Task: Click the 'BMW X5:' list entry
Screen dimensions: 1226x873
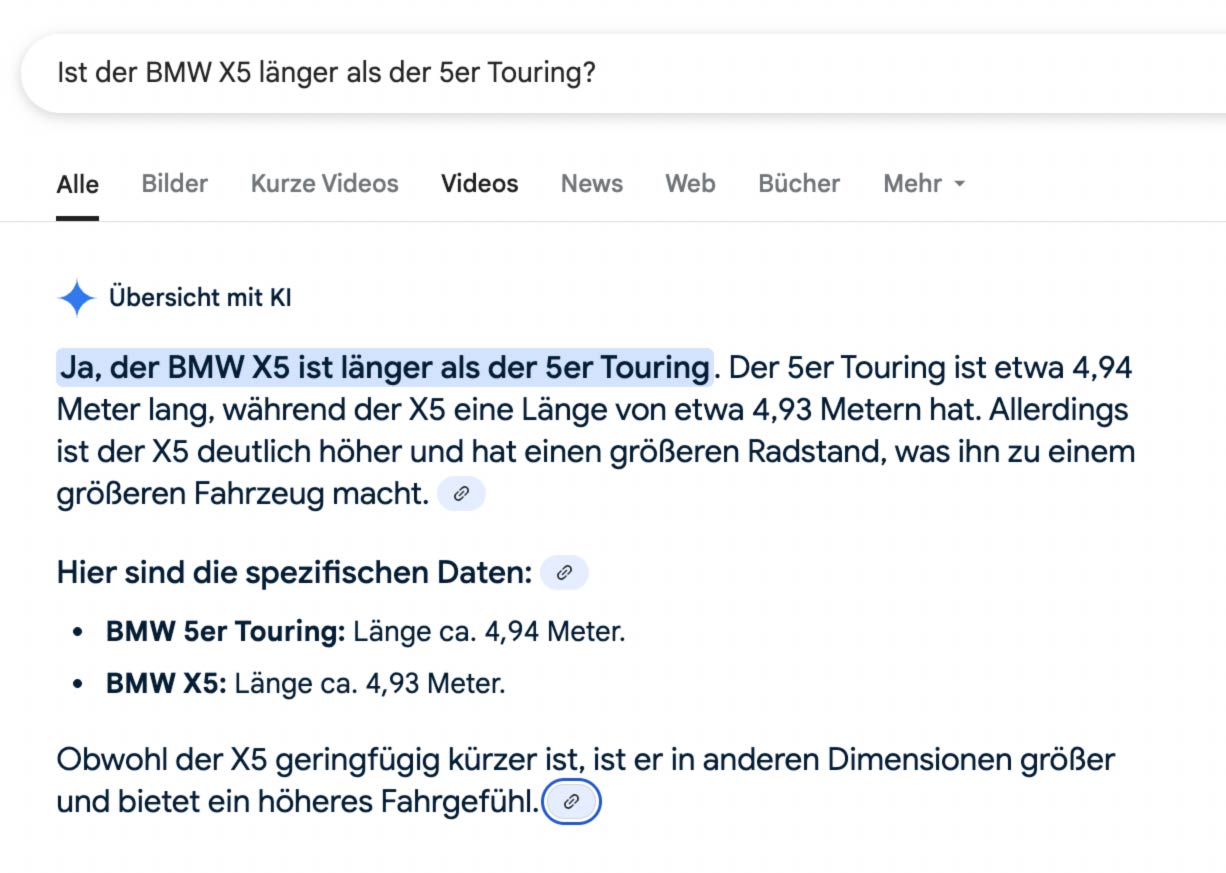Action: (305, 684)
